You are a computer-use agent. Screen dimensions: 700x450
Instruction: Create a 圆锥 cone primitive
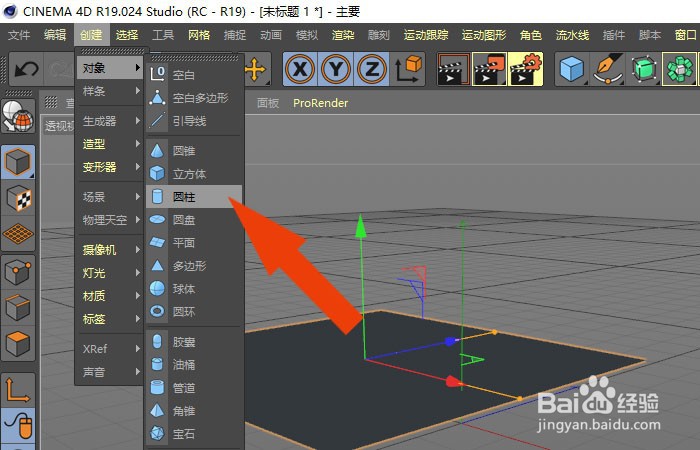pyautogui.click(x=194, y=150)
